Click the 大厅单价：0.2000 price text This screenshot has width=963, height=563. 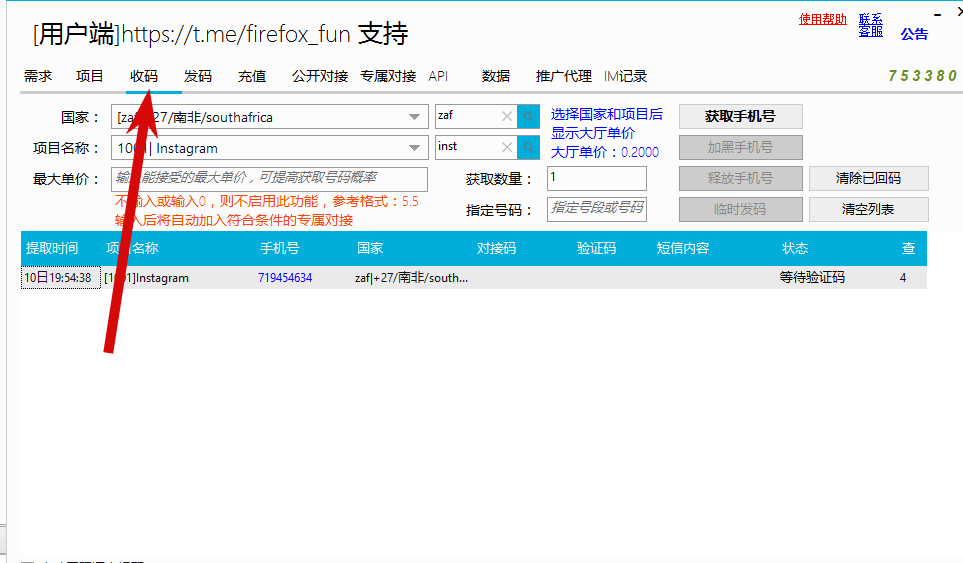tap(604, 152)
